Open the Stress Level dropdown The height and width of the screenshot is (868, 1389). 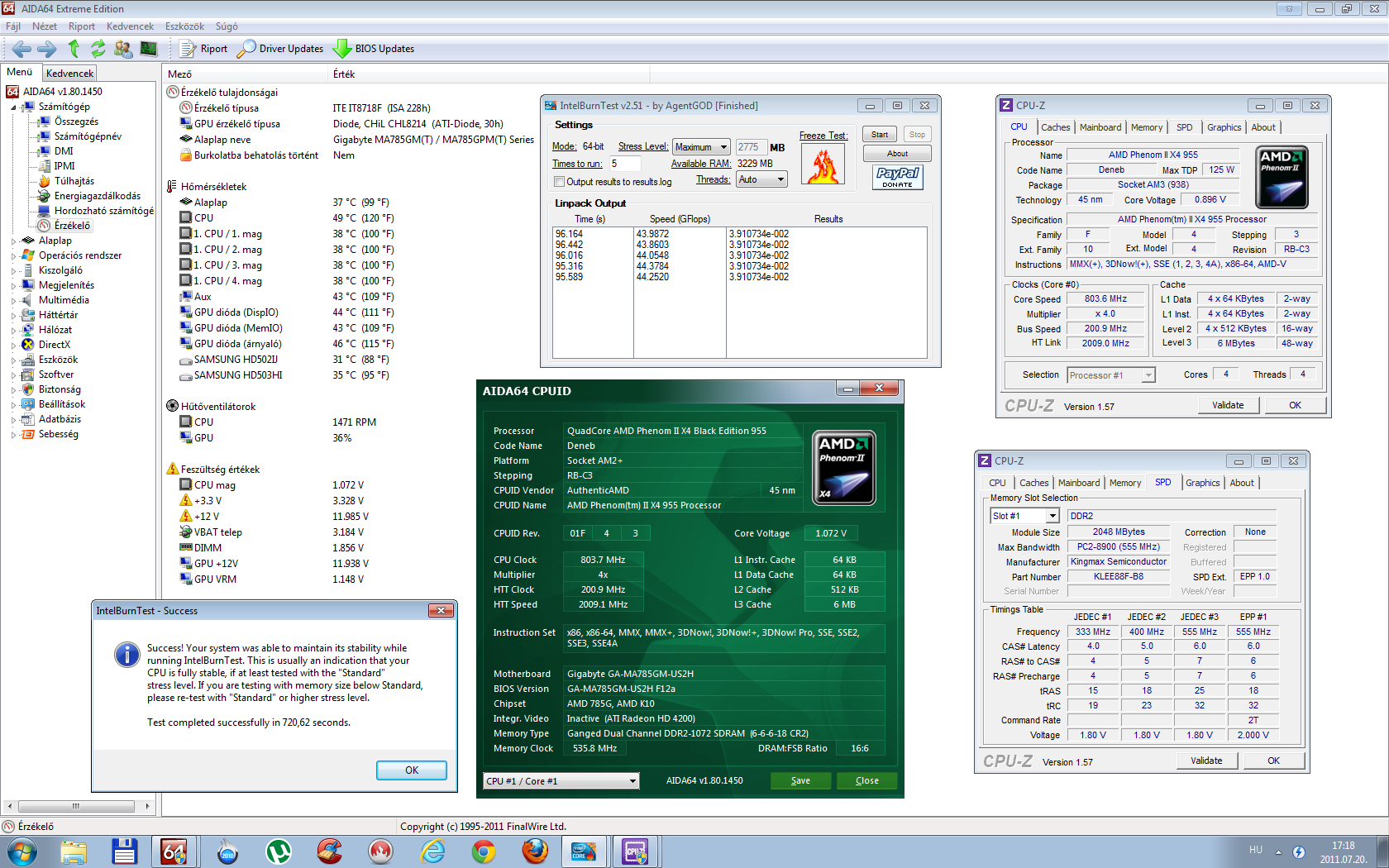701,147
